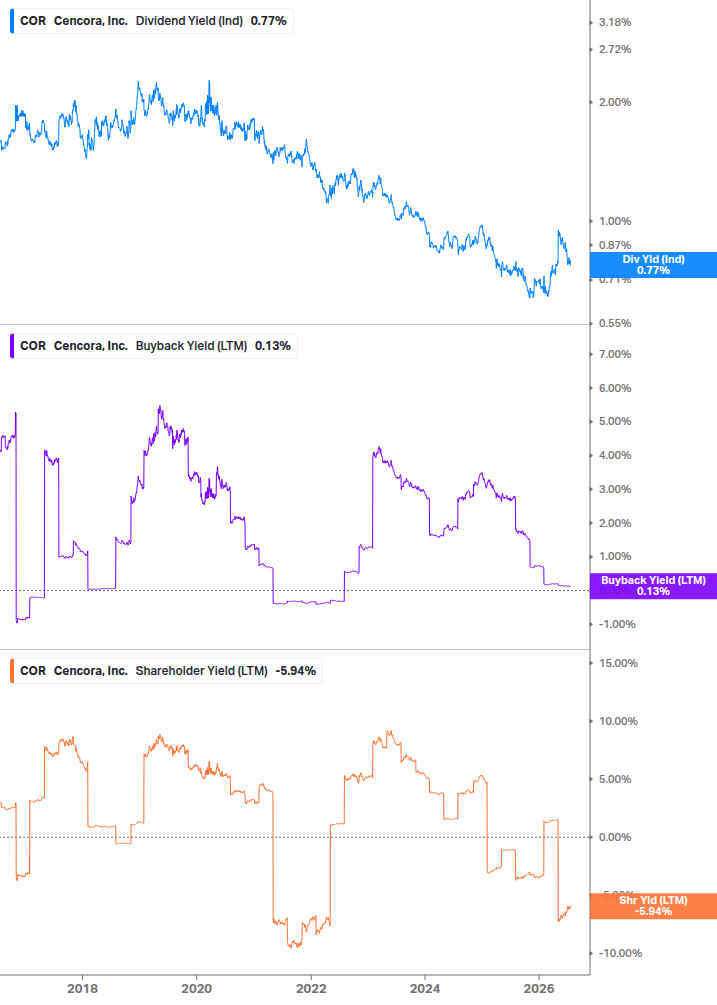Select the purple Buyback Yield (LTM) 0.13% axis tag

pos(653,586)
